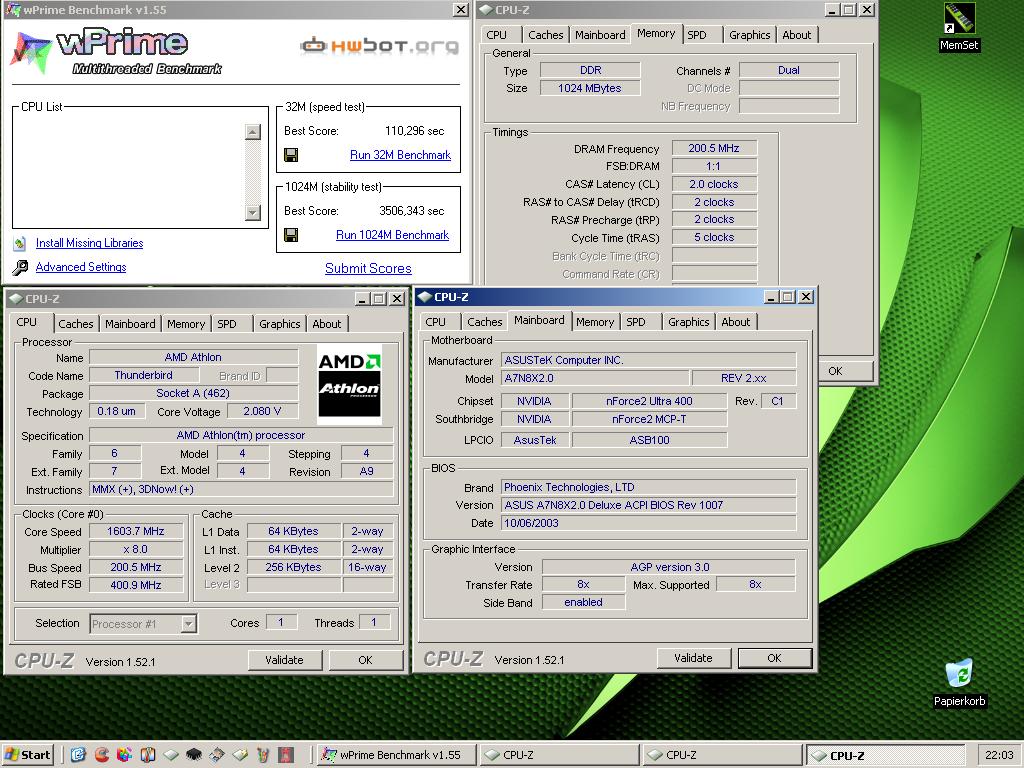Select the nForce2 Ultra 400 chipset field
Screen dimensions: 1024x768
(x=649, y=401)
